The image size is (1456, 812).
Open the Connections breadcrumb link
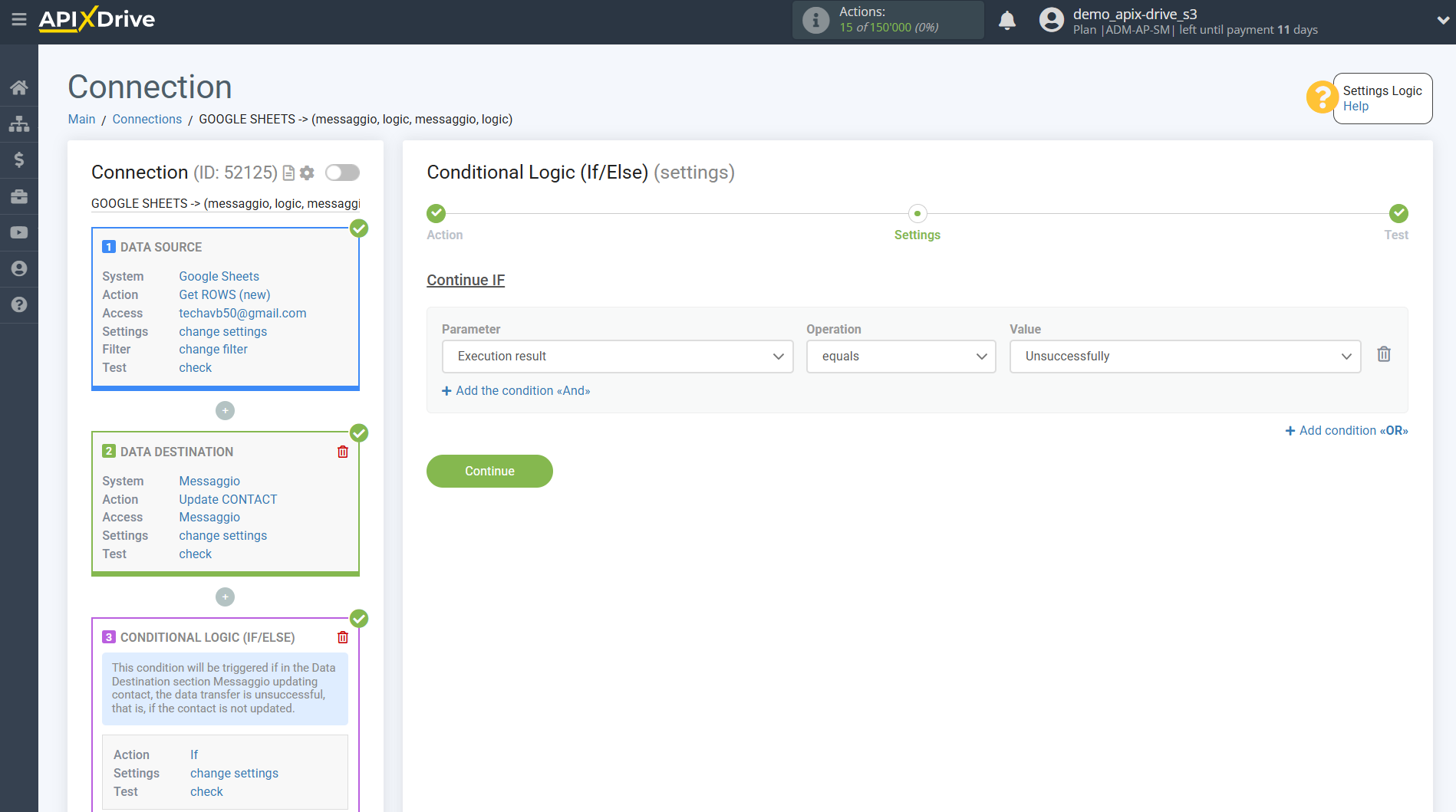[x=147, y=119]
